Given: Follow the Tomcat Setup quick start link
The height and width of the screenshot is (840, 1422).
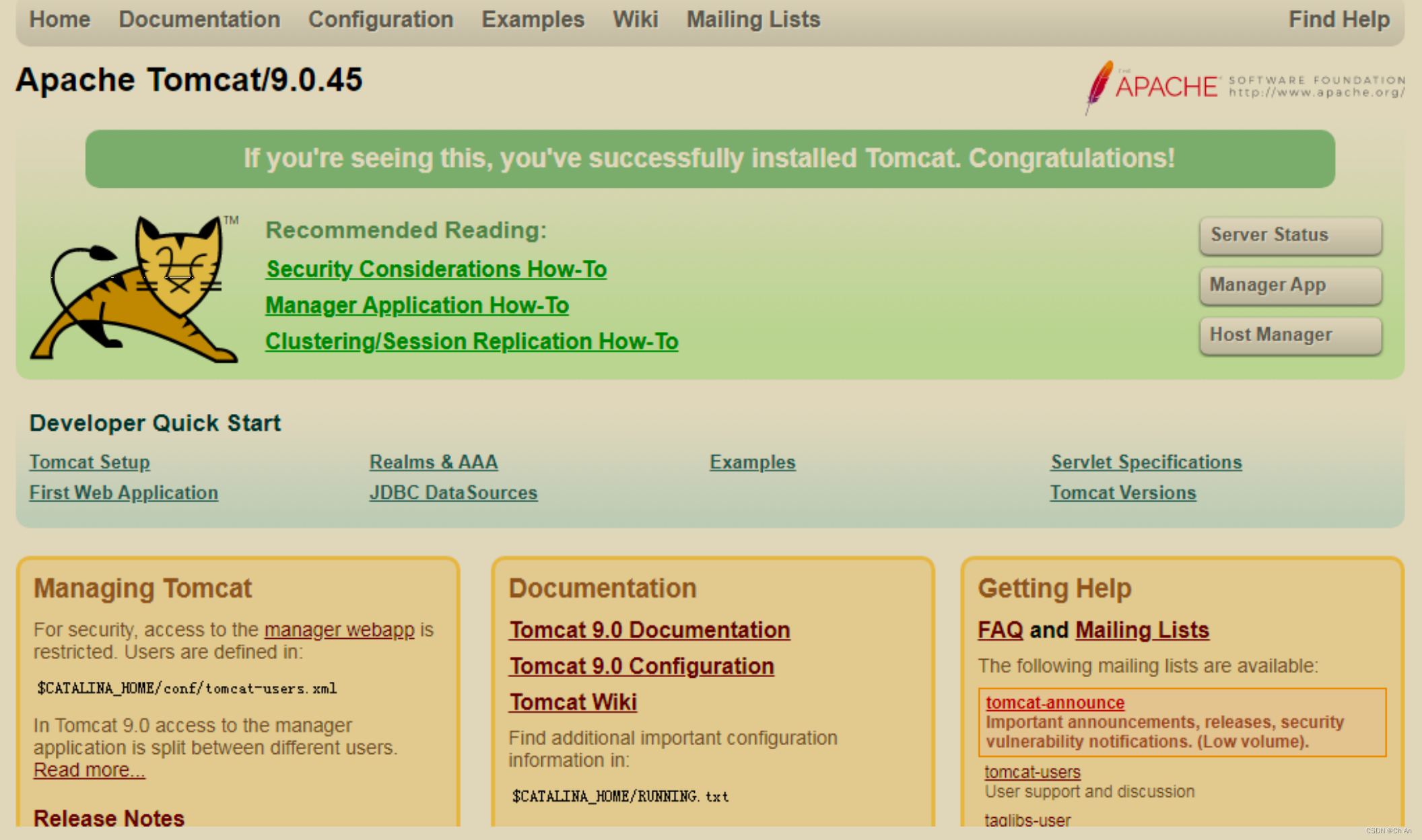Looking at the screenshot, I should coord(90,462).
